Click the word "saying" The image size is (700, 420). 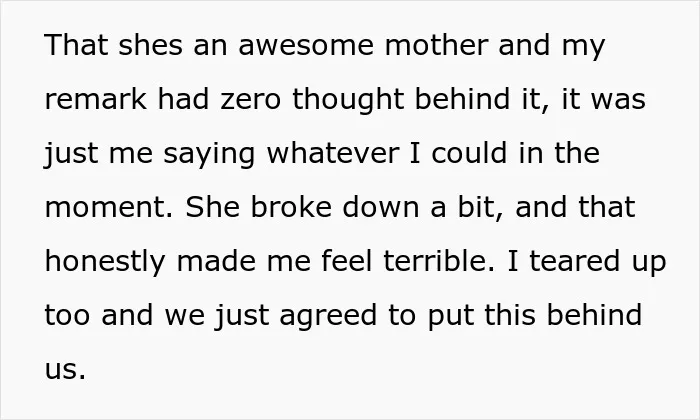[209, 154]
